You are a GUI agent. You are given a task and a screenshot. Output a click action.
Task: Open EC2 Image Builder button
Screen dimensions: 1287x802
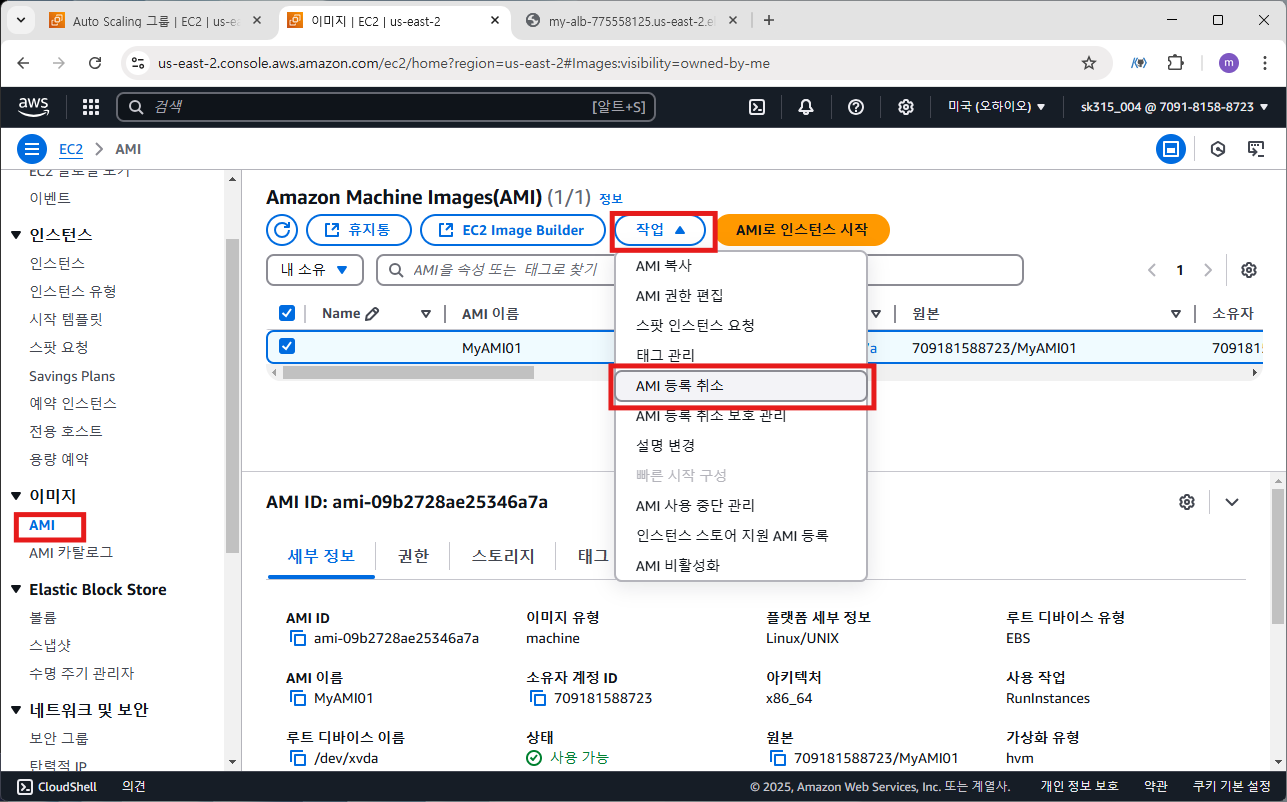[x=513, y=230]
